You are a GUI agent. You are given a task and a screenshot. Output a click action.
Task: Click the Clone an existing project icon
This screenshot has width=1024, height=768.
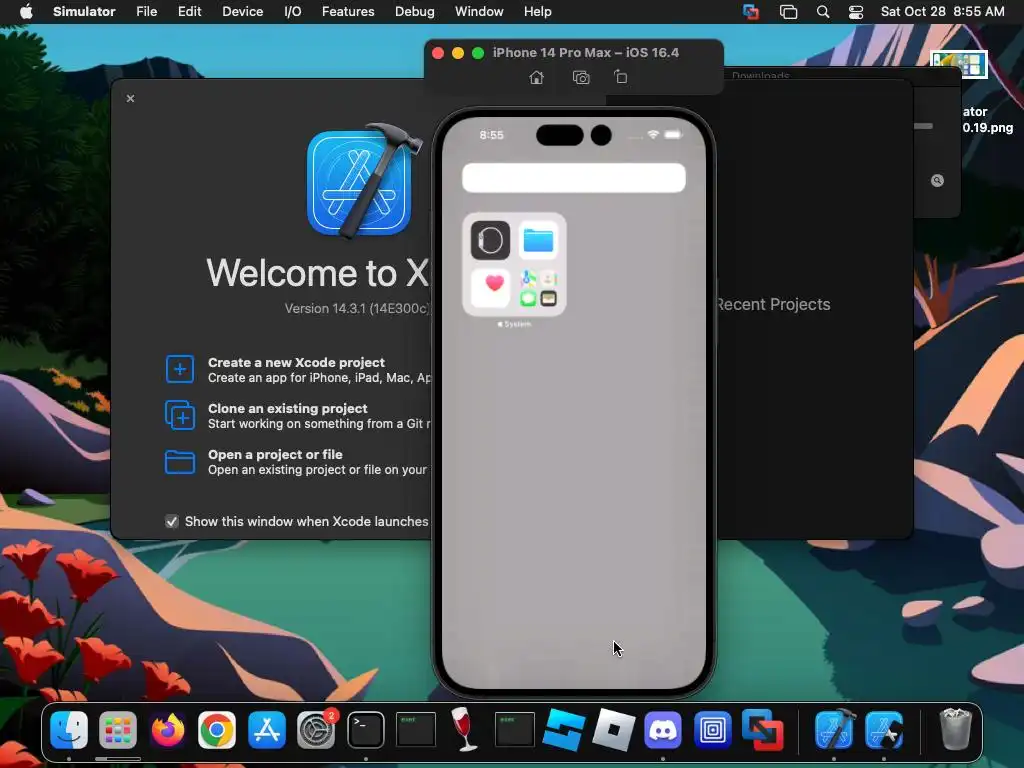(x=180, y=415)
